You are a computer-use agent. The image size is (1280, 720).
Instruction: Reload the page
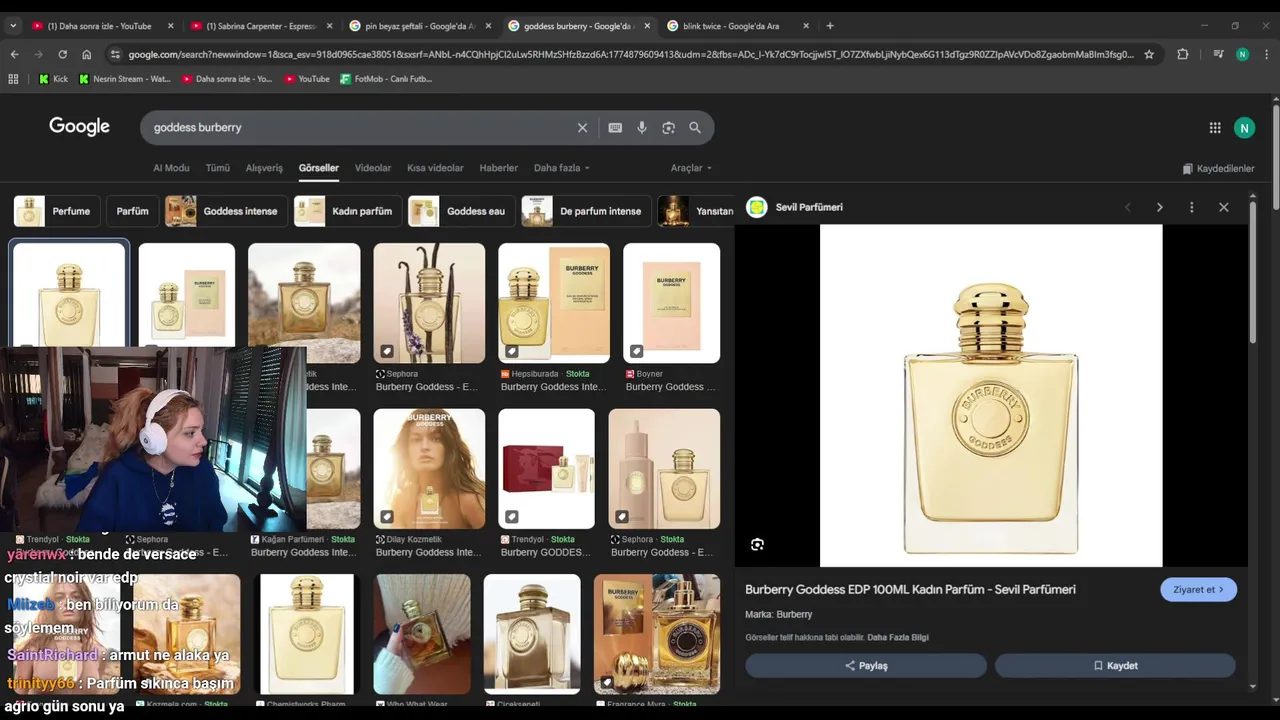[x=62, y=54]
